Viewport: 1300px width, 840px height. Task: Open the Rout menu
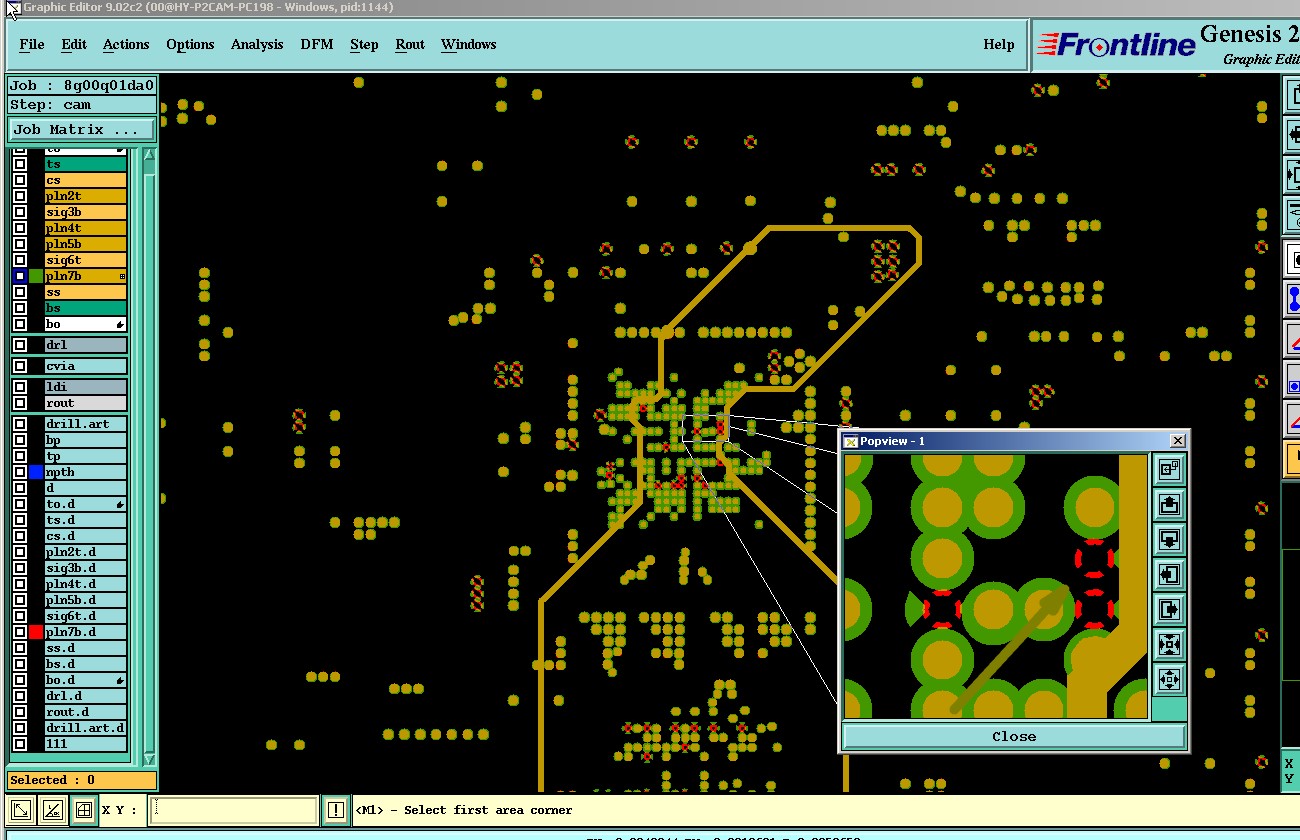point(410,44)
